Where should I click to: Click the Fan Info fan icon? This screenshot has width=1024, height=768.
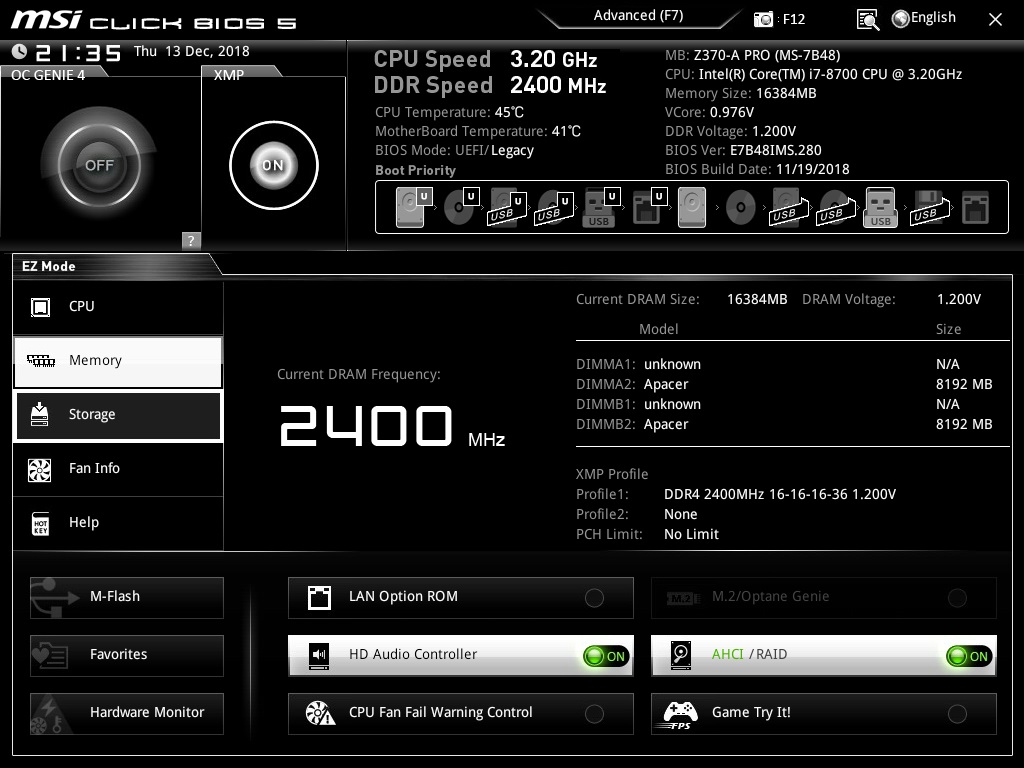40,469
